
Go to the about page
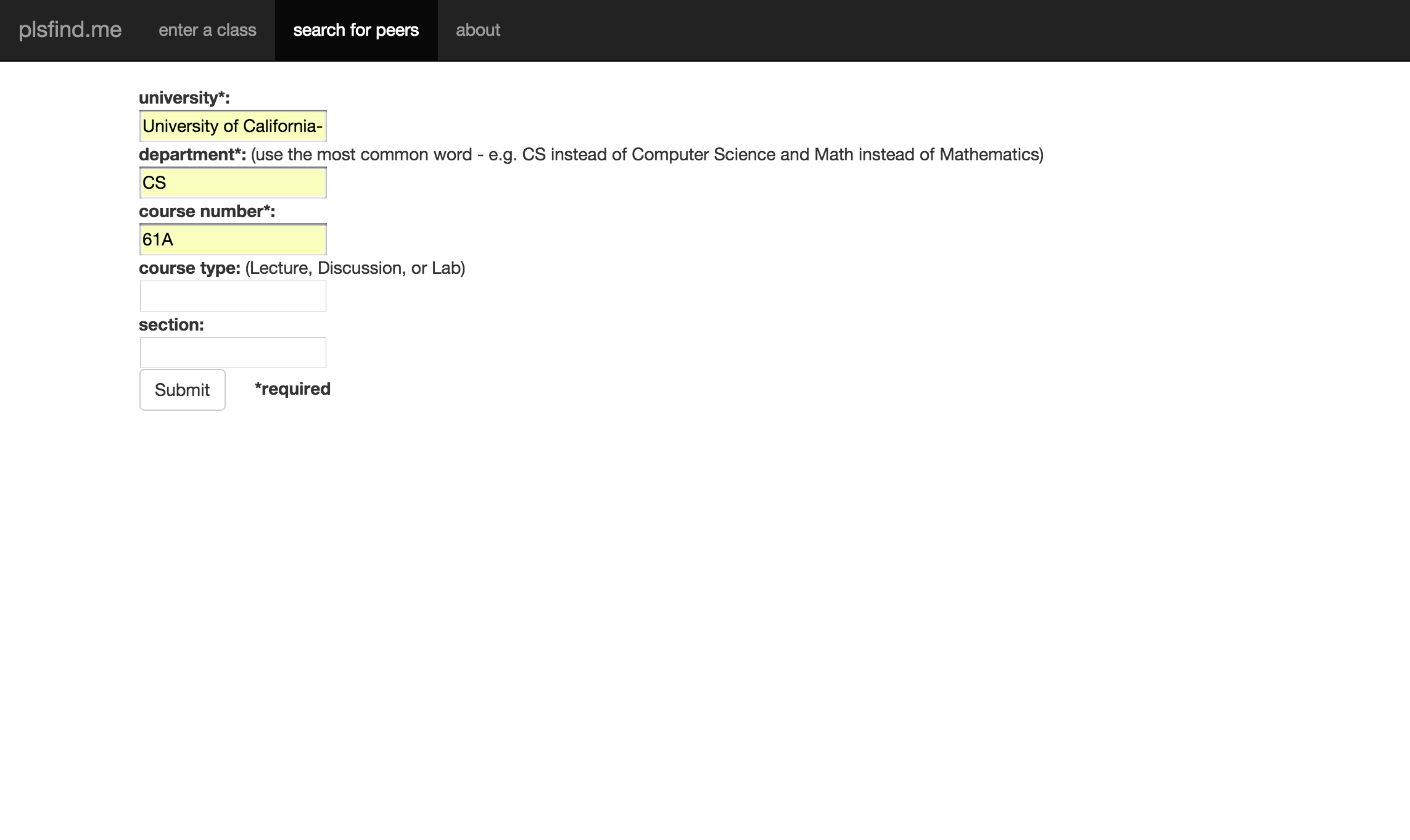click(478, 30)
